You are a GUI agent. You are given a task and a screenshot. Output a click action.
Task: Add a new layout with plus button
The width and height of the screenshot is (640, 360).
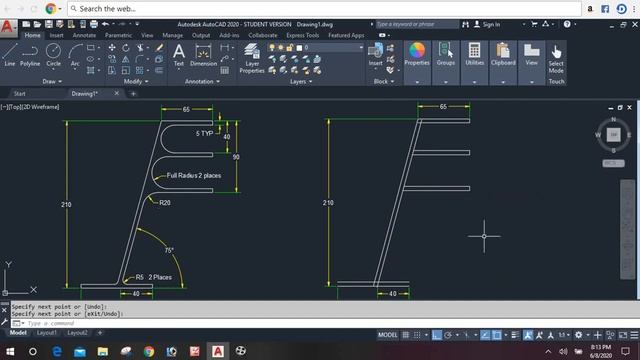(x=100, y=333)
